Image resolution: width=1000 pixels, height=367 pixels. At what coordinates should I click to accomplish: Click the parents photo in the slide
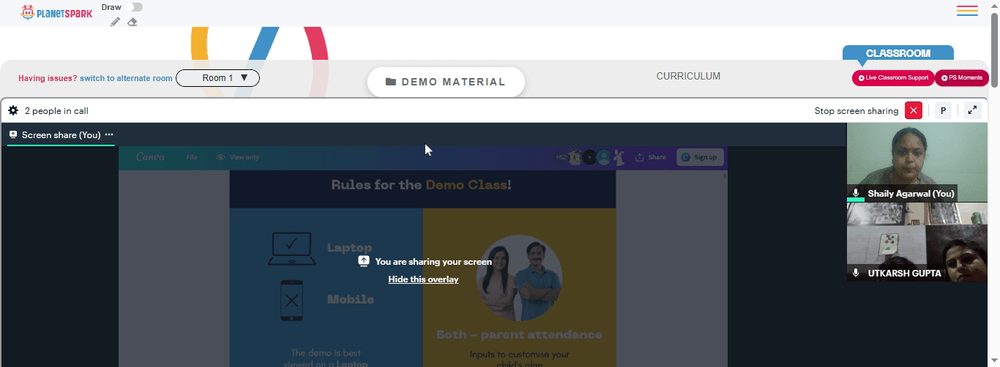coord(519,278)
